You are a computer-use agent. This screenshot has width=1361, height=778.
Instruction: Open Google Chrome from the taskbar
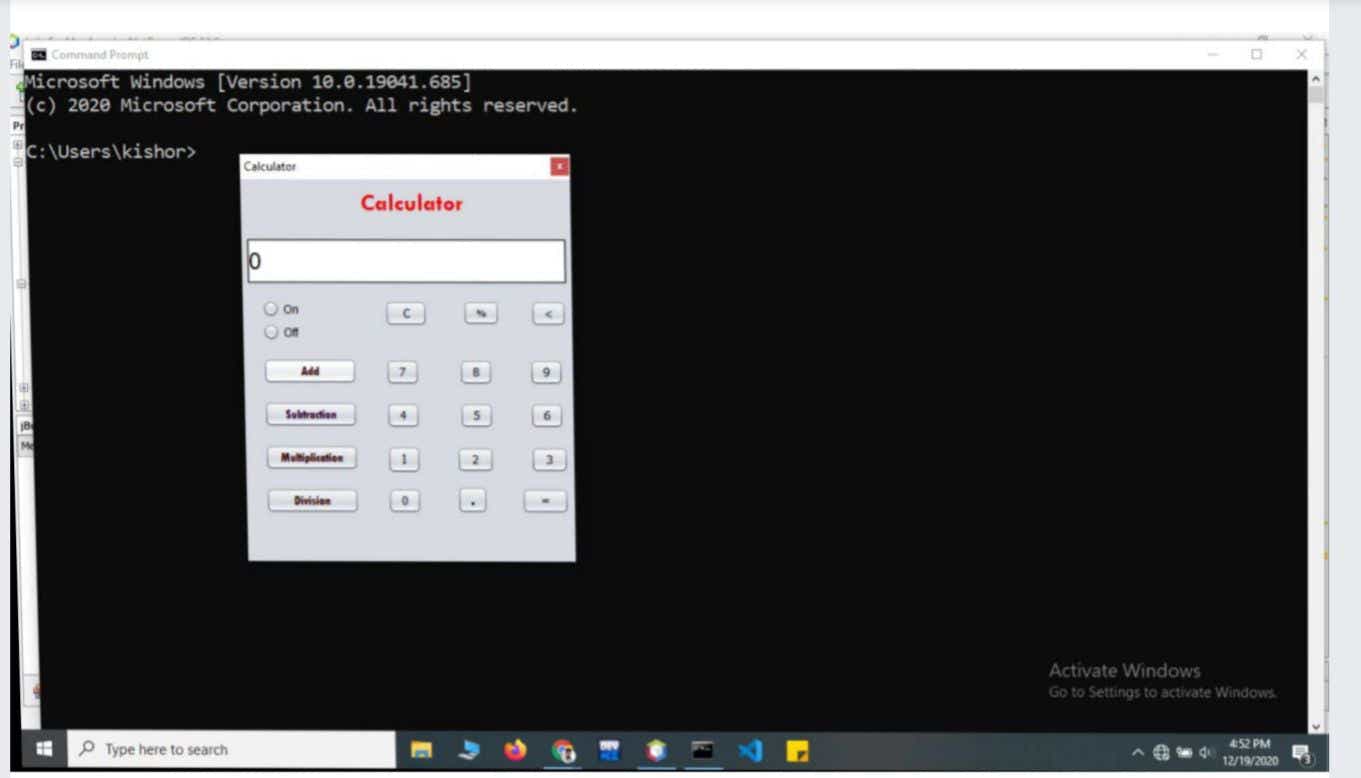[x=562, y=749]
